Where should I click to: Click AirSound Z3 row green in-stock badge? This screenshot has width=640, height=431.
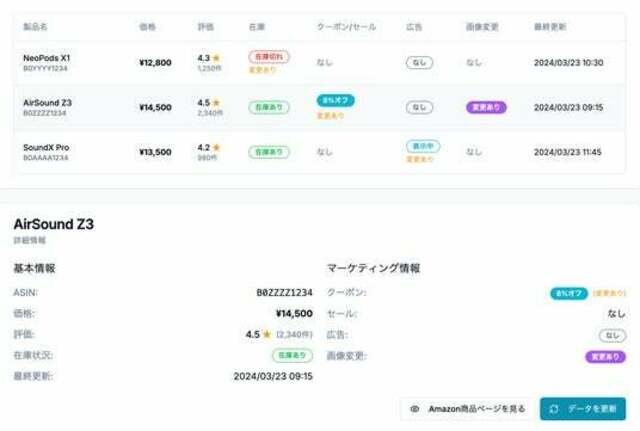point(269,107)
